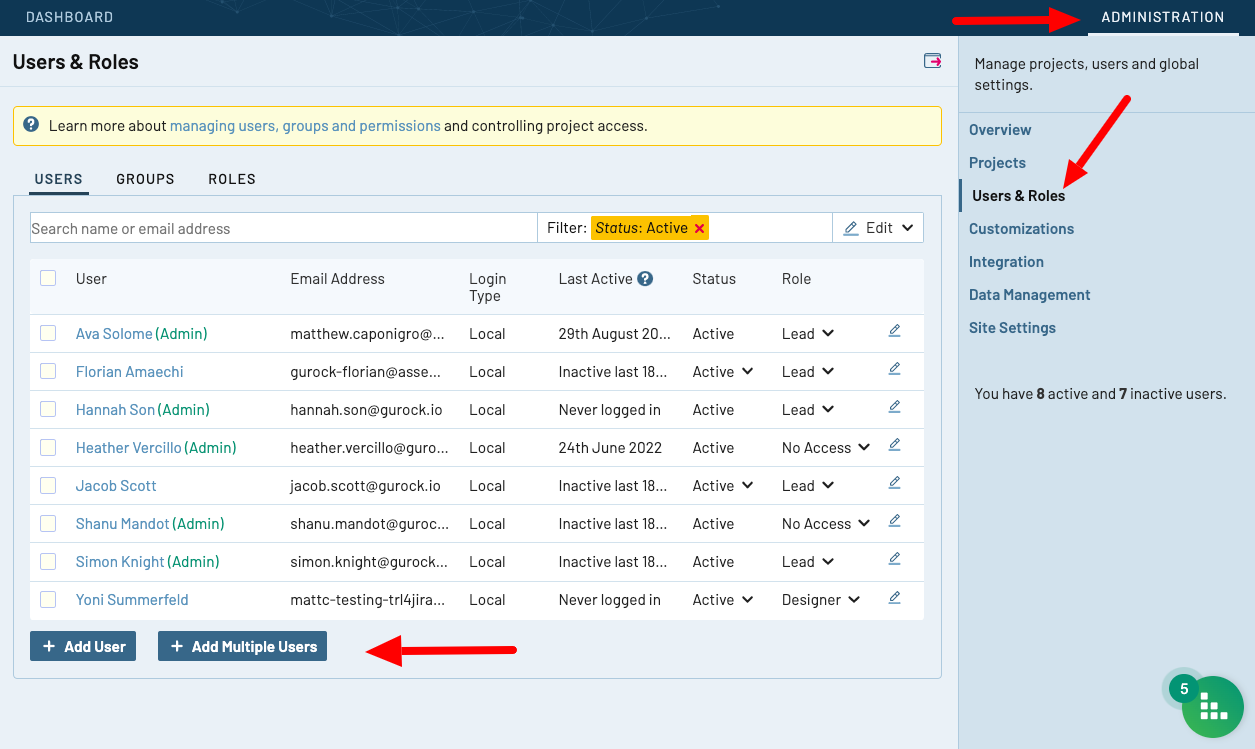1255x749 pixels.
Task: Open the Roles tab
Action: tap(232, 179)
